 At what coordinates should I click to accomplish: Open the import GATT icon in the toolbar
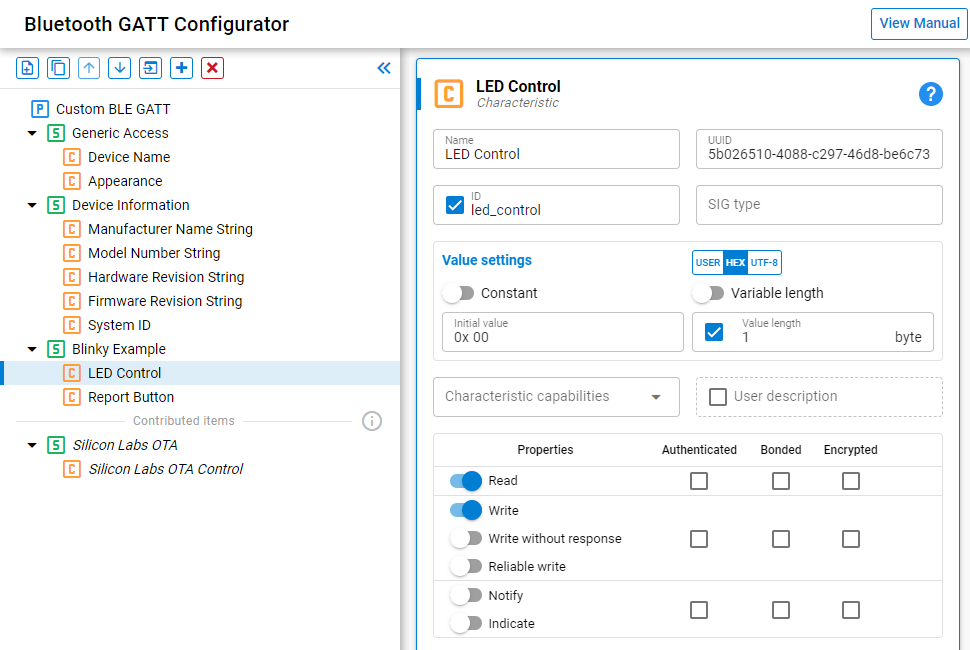click(x=151, y=68)
